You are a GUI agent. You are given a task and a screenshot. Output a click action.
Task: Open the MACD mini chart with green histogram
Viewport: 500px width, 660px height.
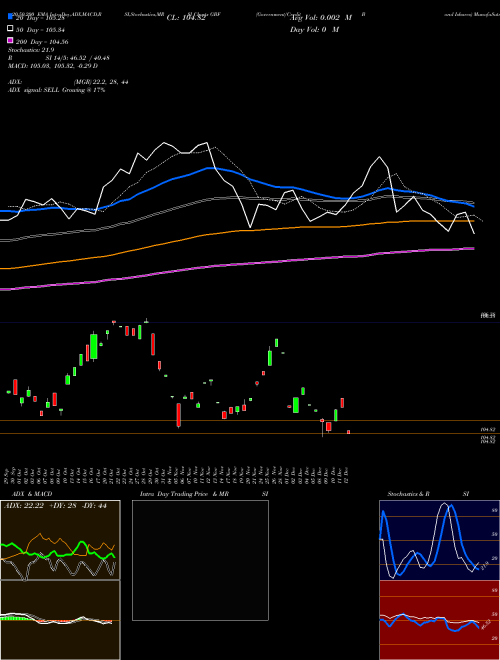[60, 620]
